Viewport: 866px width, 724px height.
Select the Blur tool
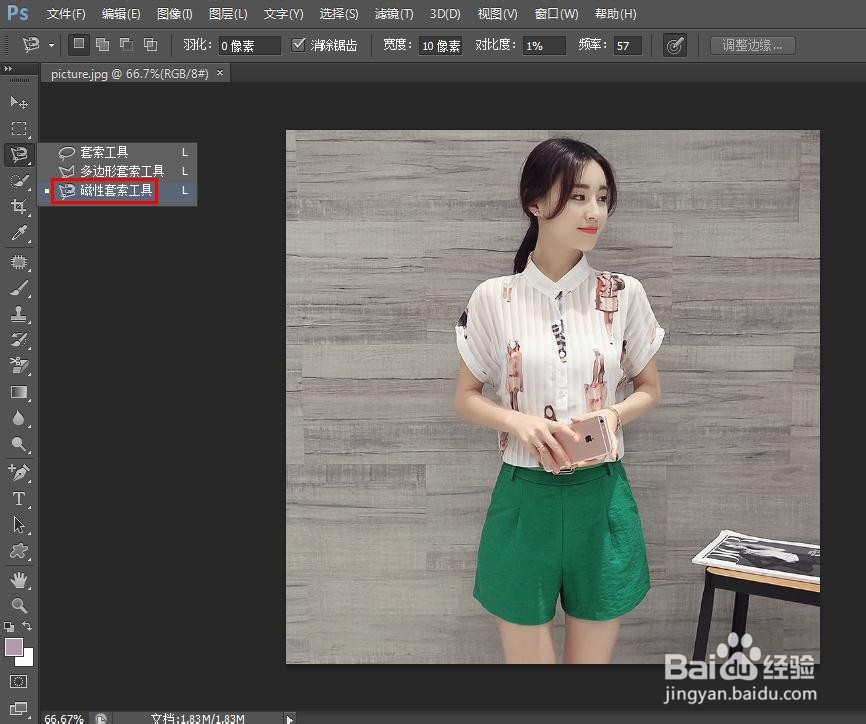19,418
